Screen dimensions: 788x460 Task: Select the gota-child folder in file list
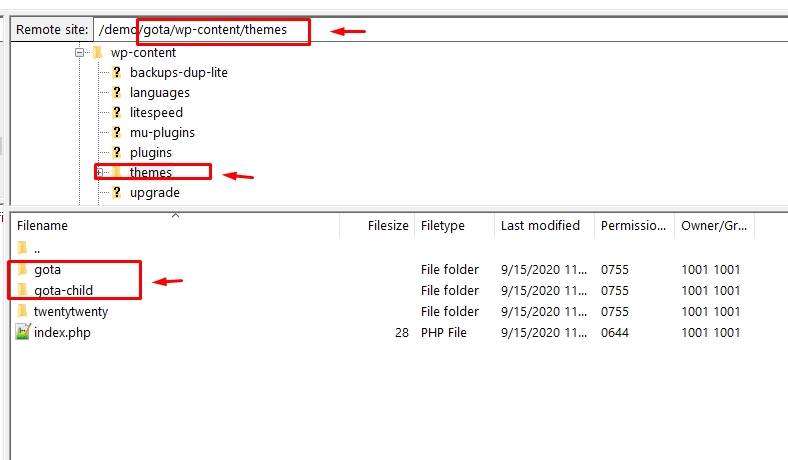tap(63, 291)
